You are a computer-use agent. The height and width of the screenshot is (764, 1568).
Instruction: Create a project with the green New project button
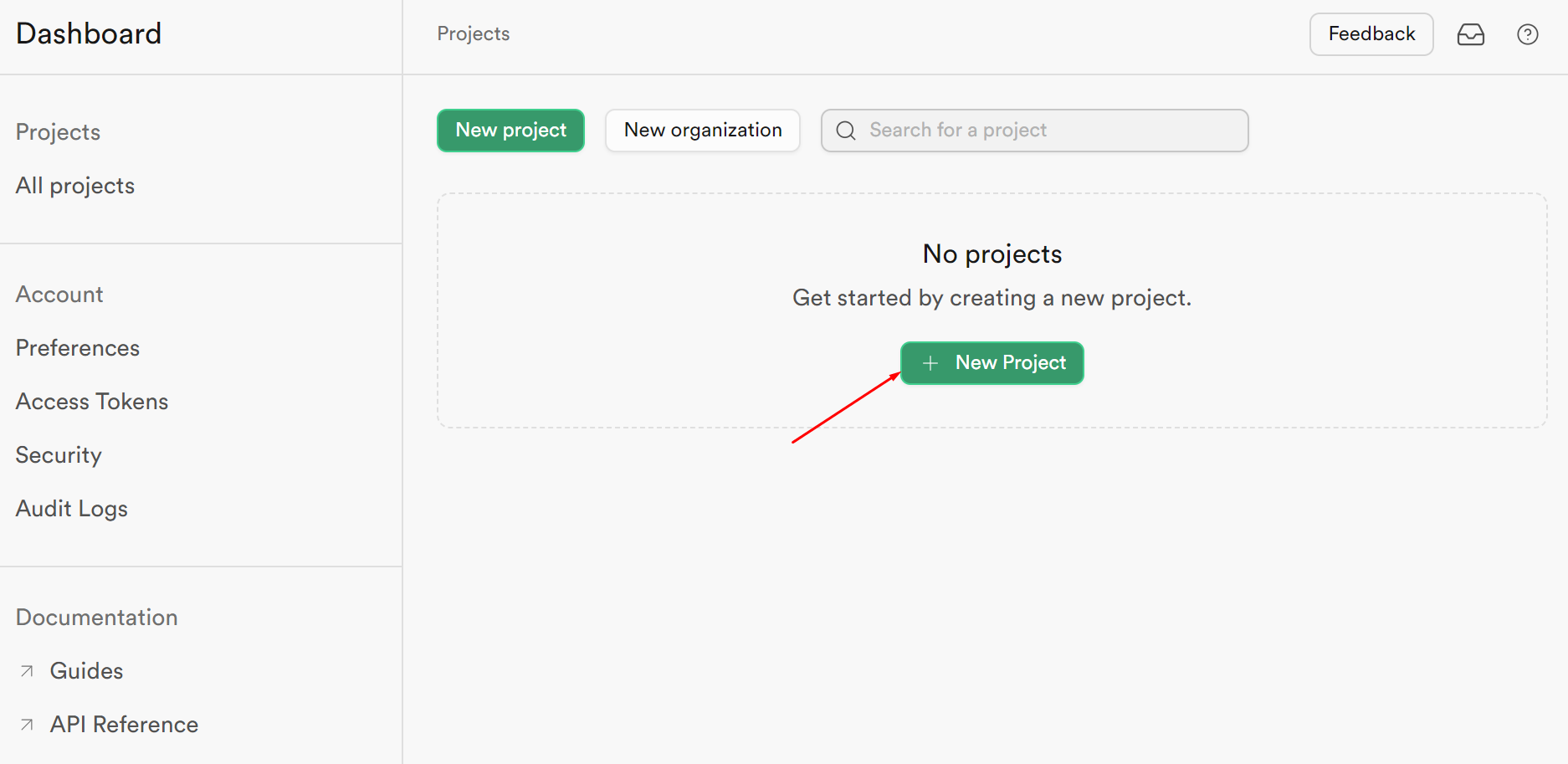point(510,130)
